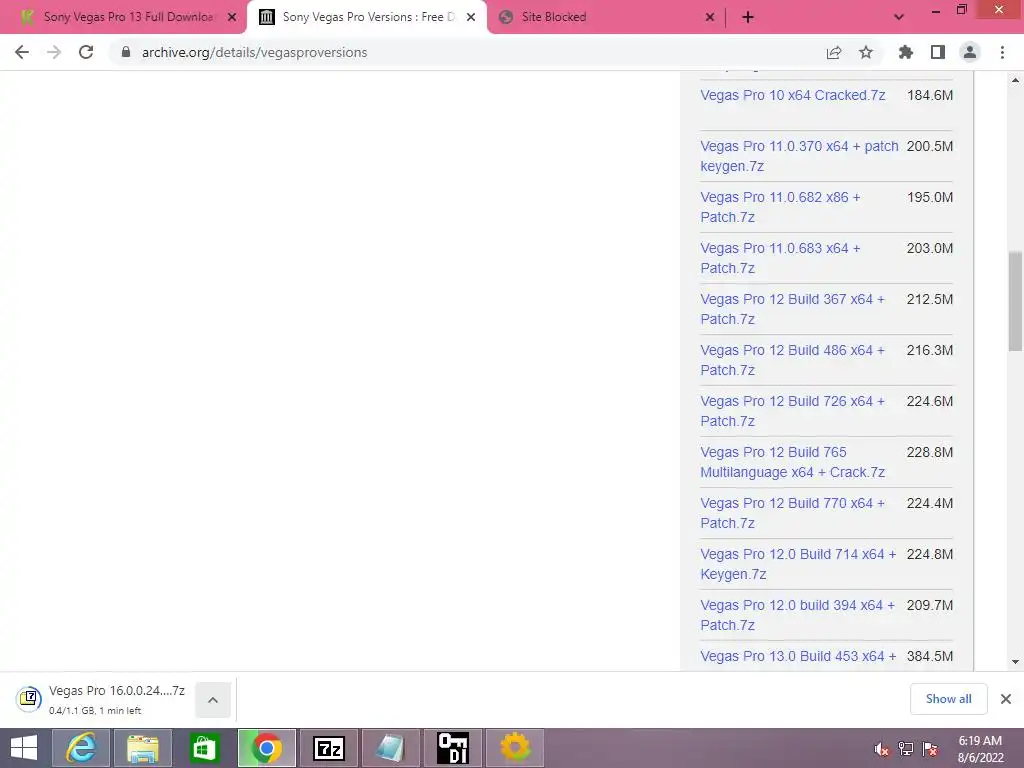Download Vegas Pro 12 Build 486 x64 + Patch.7z
The width and height of the screenshot is (1024, 768).
(793, 360)
